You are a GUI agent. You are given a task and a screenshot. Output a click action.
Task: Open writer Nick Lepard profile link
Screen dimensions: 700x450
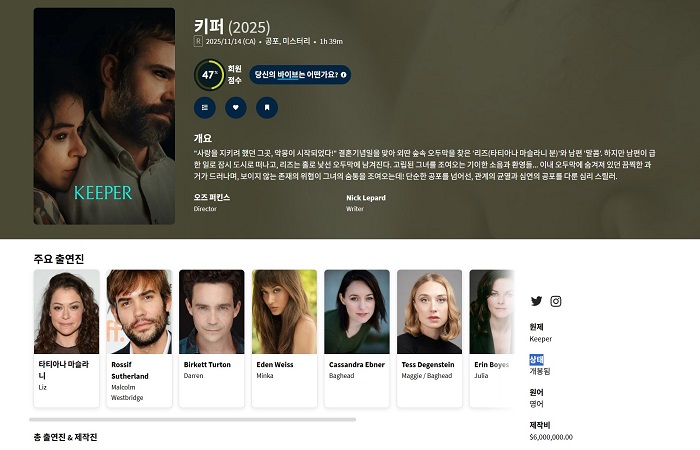[x=366, y=197]
